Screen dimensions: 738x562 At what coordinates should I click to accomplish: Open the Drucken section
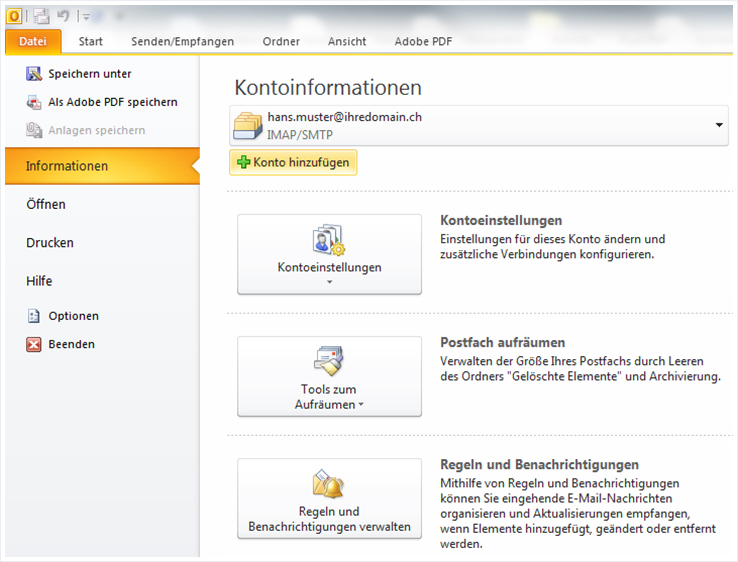[50, 243]
